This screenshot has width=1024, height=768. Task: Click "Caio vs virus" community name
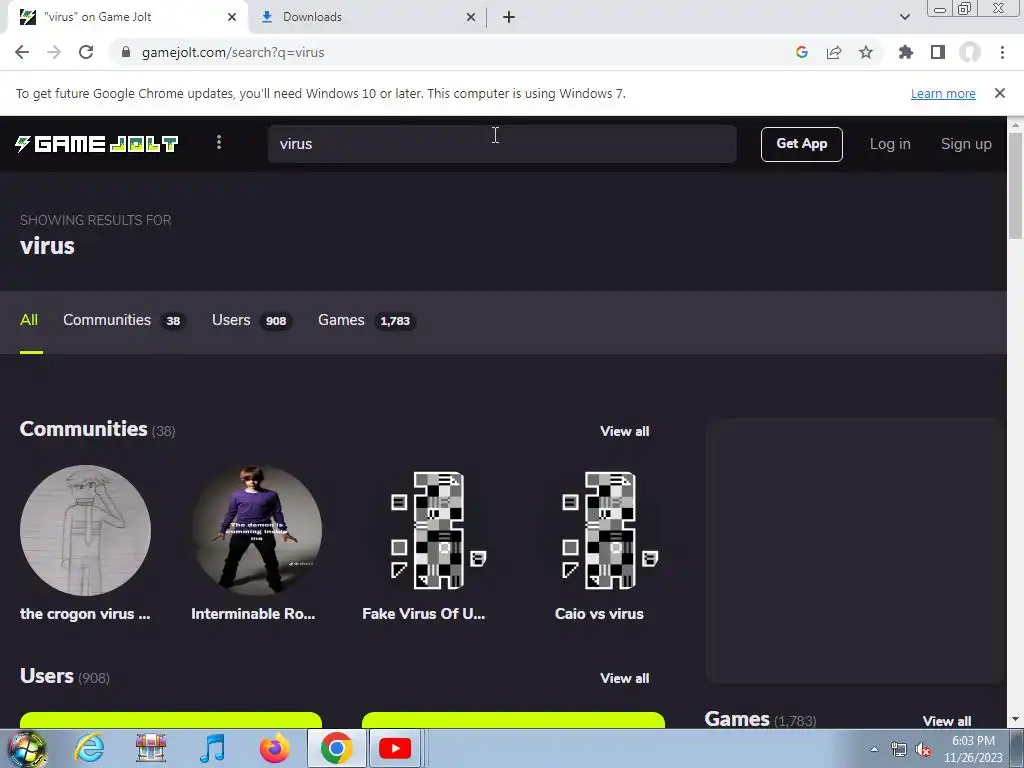click(x=600, y=614)
